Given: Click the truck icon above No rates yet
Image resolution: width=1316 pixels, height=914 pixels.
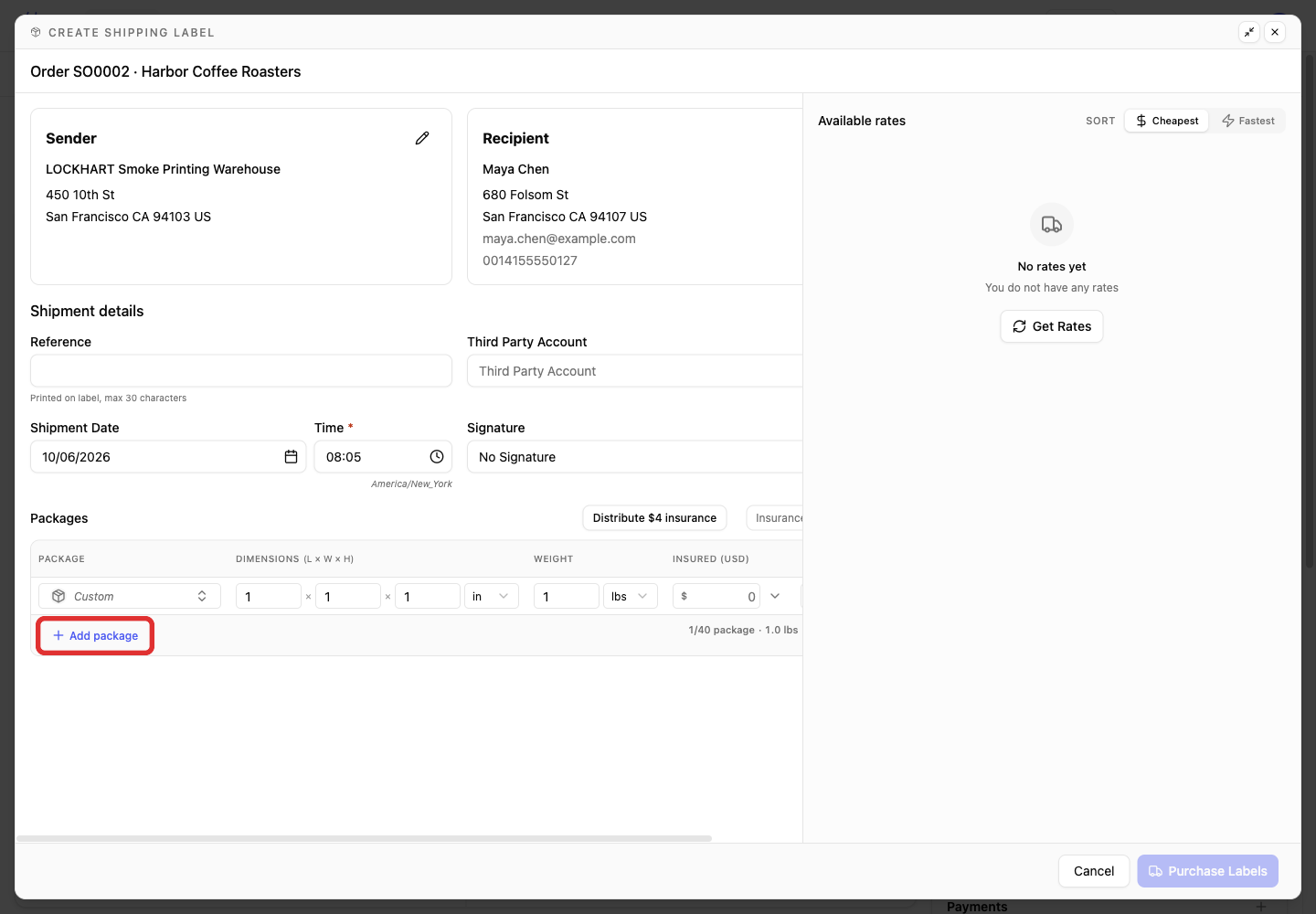Looking at the screenshot, I should tap(1052, 225).
